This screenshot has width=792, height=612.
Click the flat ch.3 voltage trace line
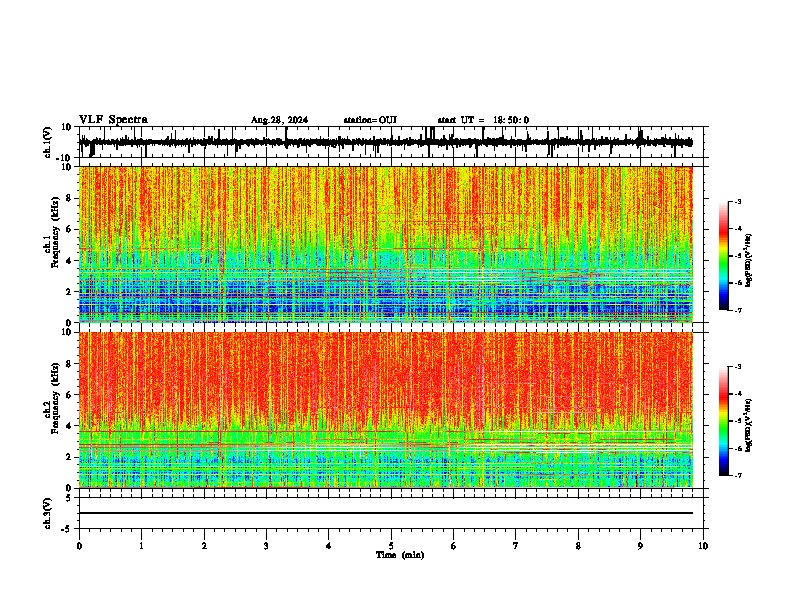(385, 513)
